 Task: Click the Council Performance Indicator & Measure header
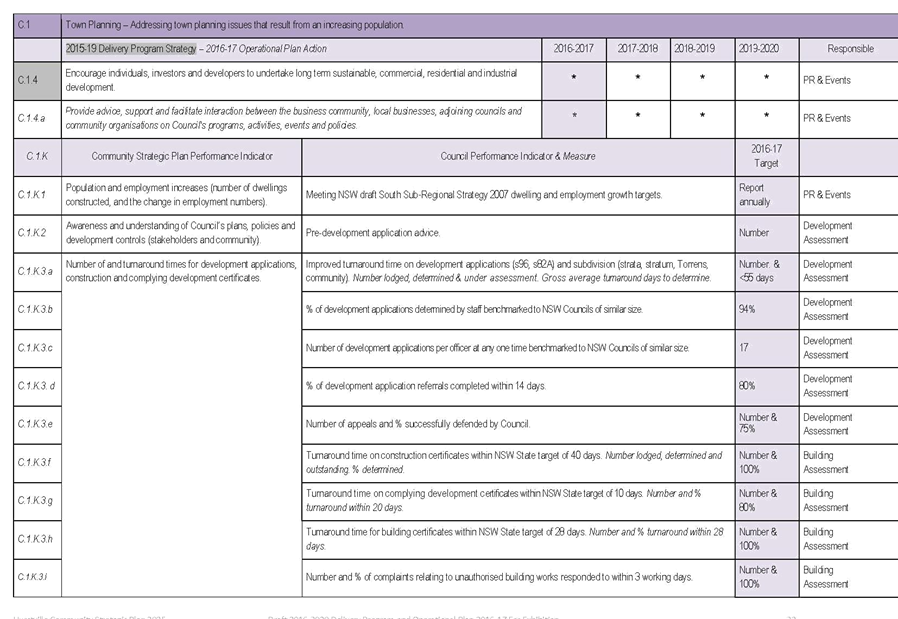tap(518, 156)
